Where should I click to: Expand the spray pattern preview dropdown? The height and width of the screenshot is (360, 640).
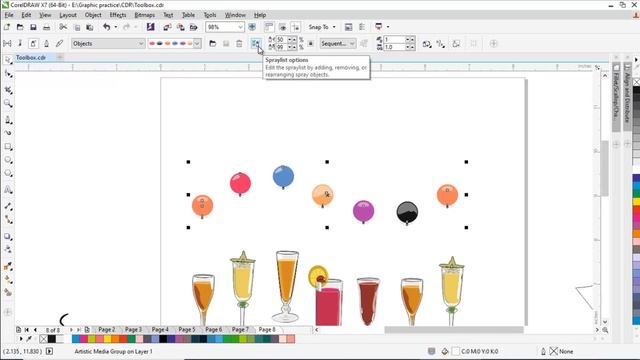pyautogui.click(x=197, y=43)
